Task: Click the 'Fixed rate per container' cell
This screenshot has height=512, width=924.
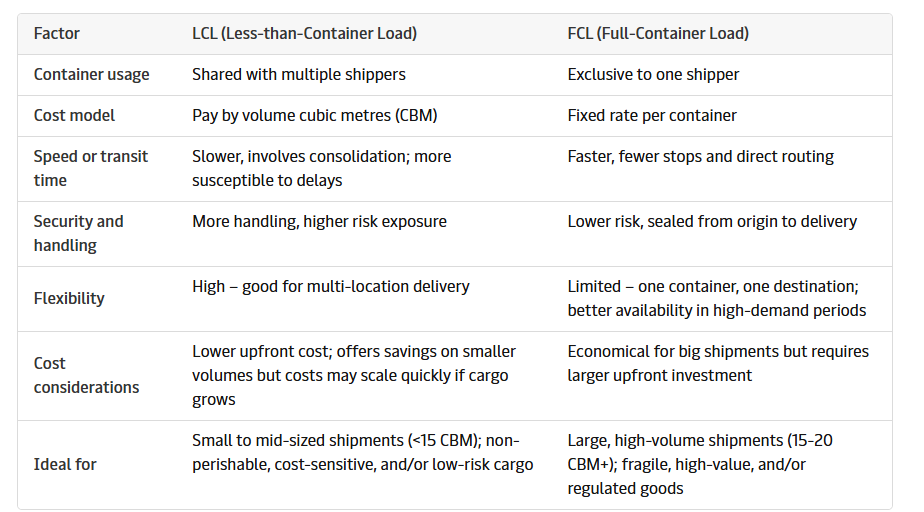Action: click(x=652, y=116)
